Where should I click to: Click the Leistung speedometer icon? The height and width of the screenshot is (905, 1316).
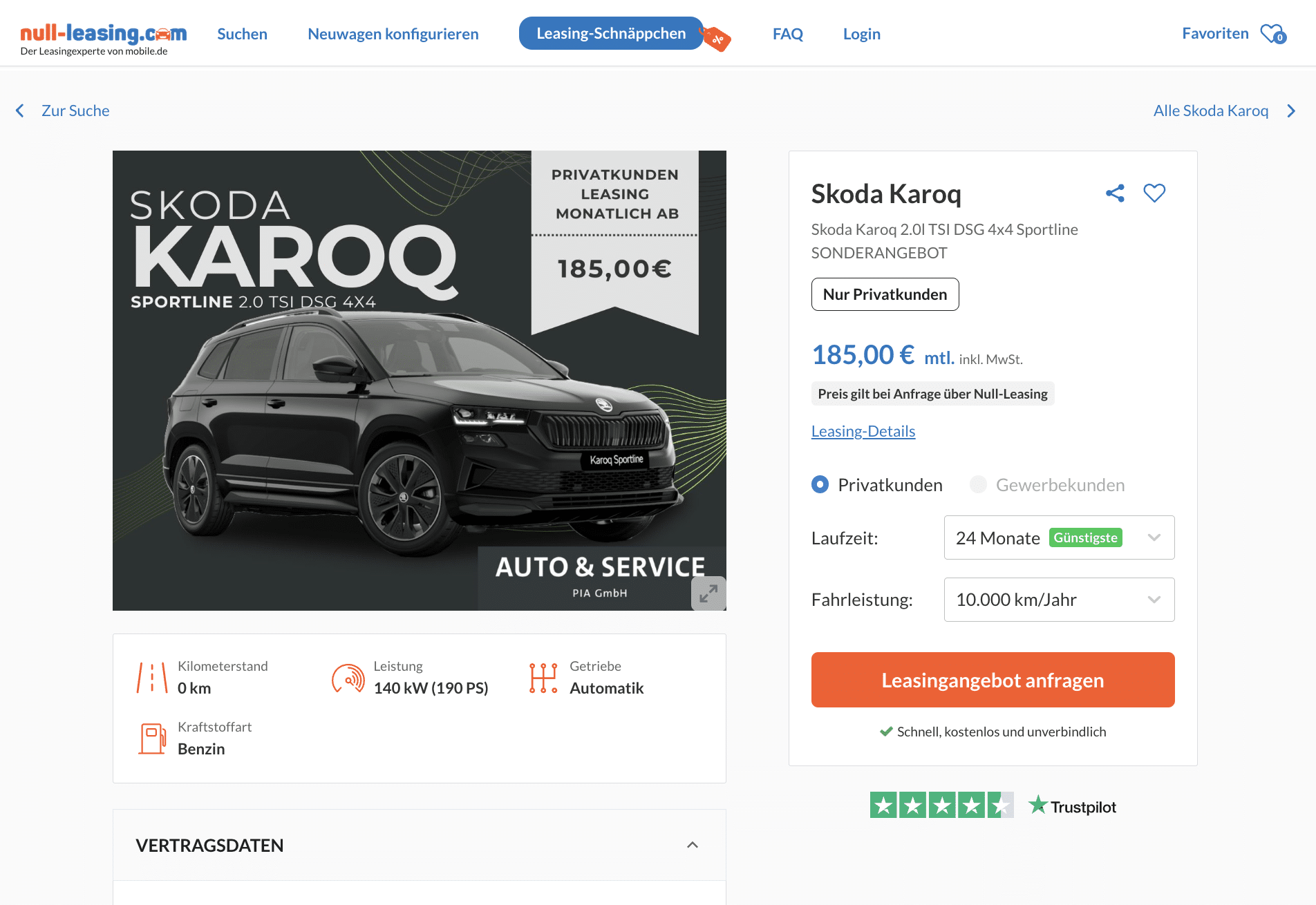(348, 678)
